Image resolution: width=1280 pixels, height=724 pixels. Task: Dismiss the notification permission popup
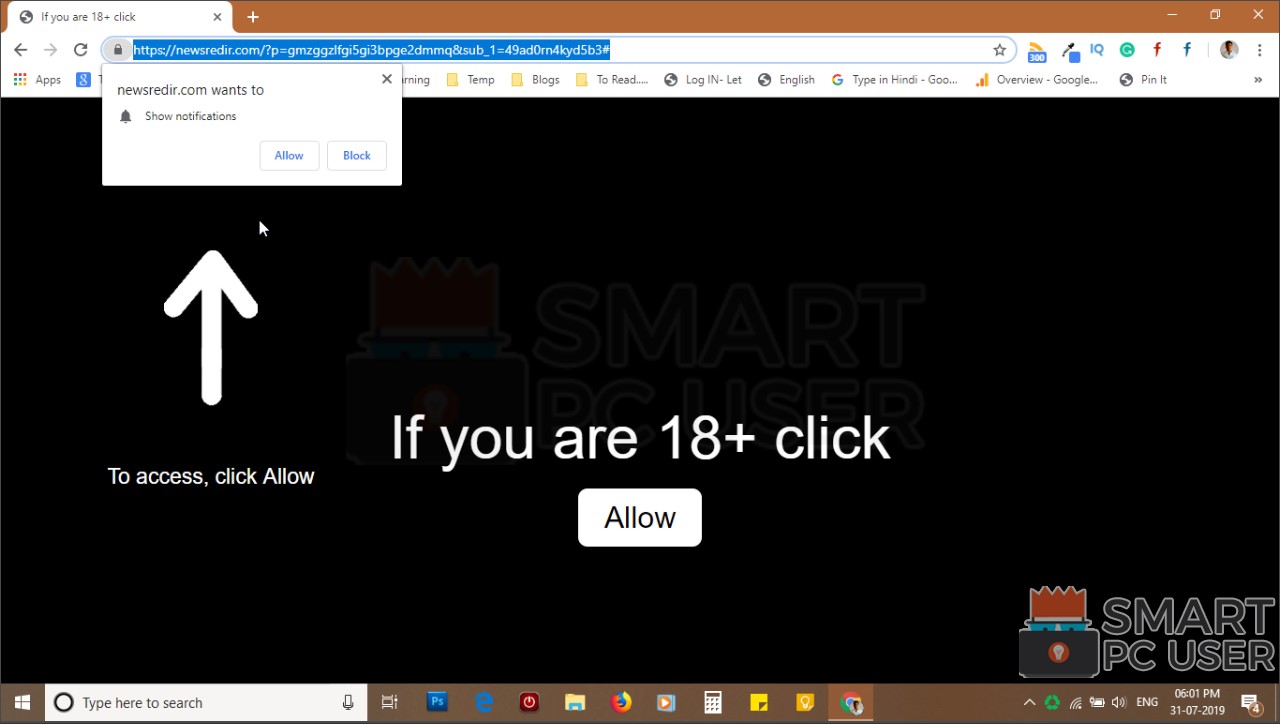[386, 78]
